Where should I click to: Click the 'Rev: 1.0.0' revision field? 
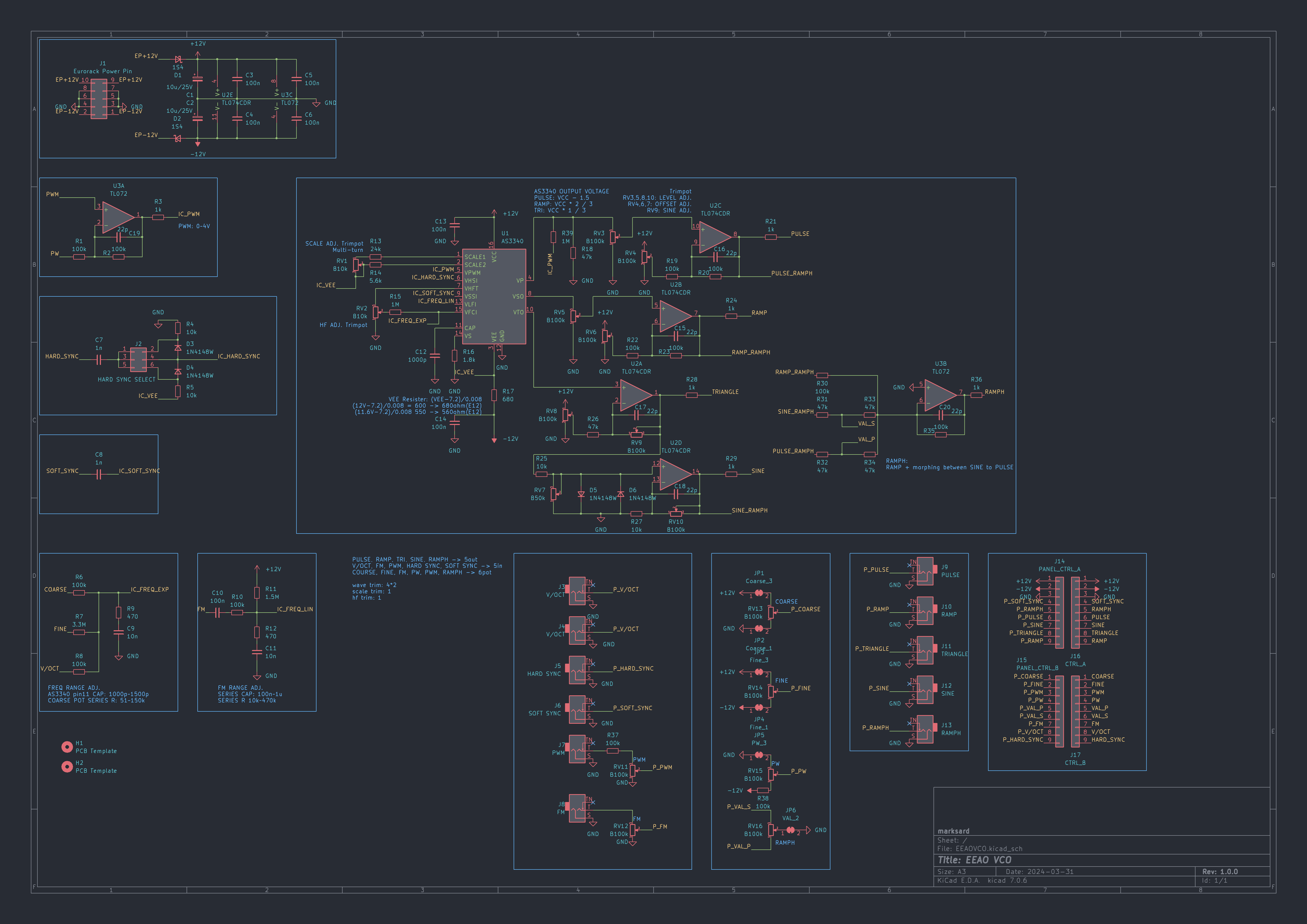1219,872
